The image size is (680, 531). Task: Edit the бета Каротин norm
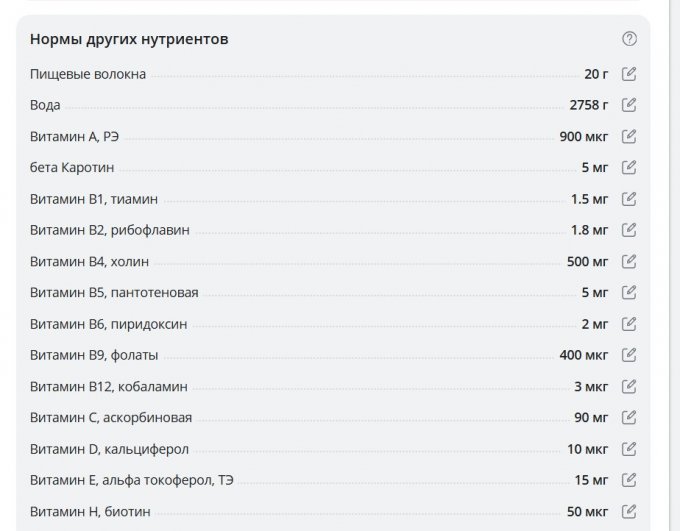(629, 167)
